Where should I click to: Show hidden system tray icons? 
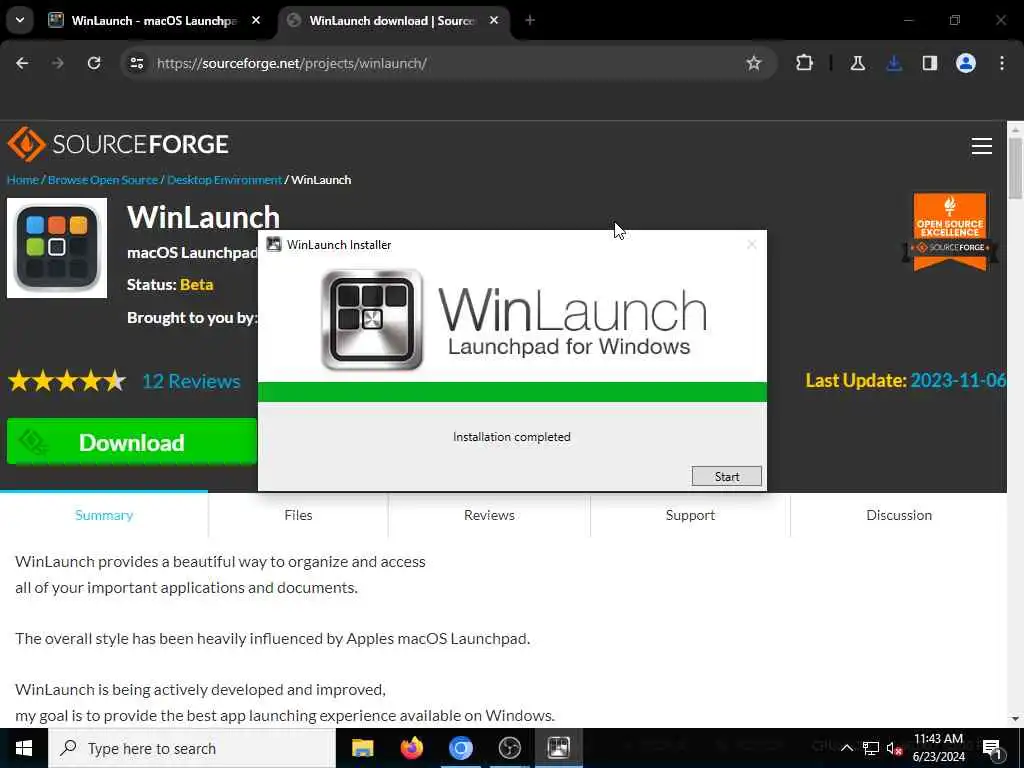pyautogui.click(x=846, y=748)
